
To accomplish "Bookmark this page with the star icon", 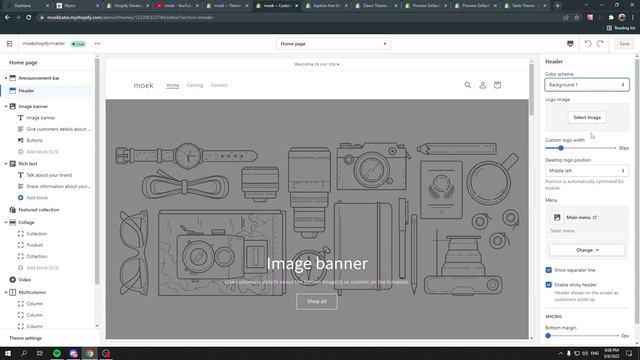I will pyautogui.click(x=577, y=18).
